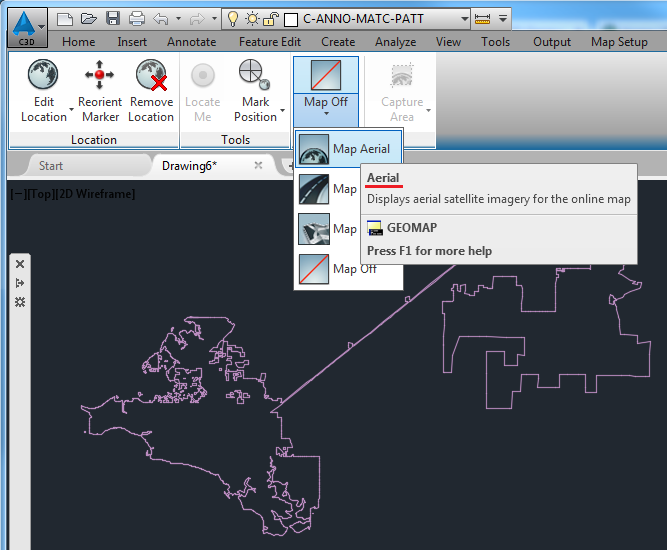Activate the Drawing6* file tab
This screenshot has width=667, height=550.
tap(189, 165)
